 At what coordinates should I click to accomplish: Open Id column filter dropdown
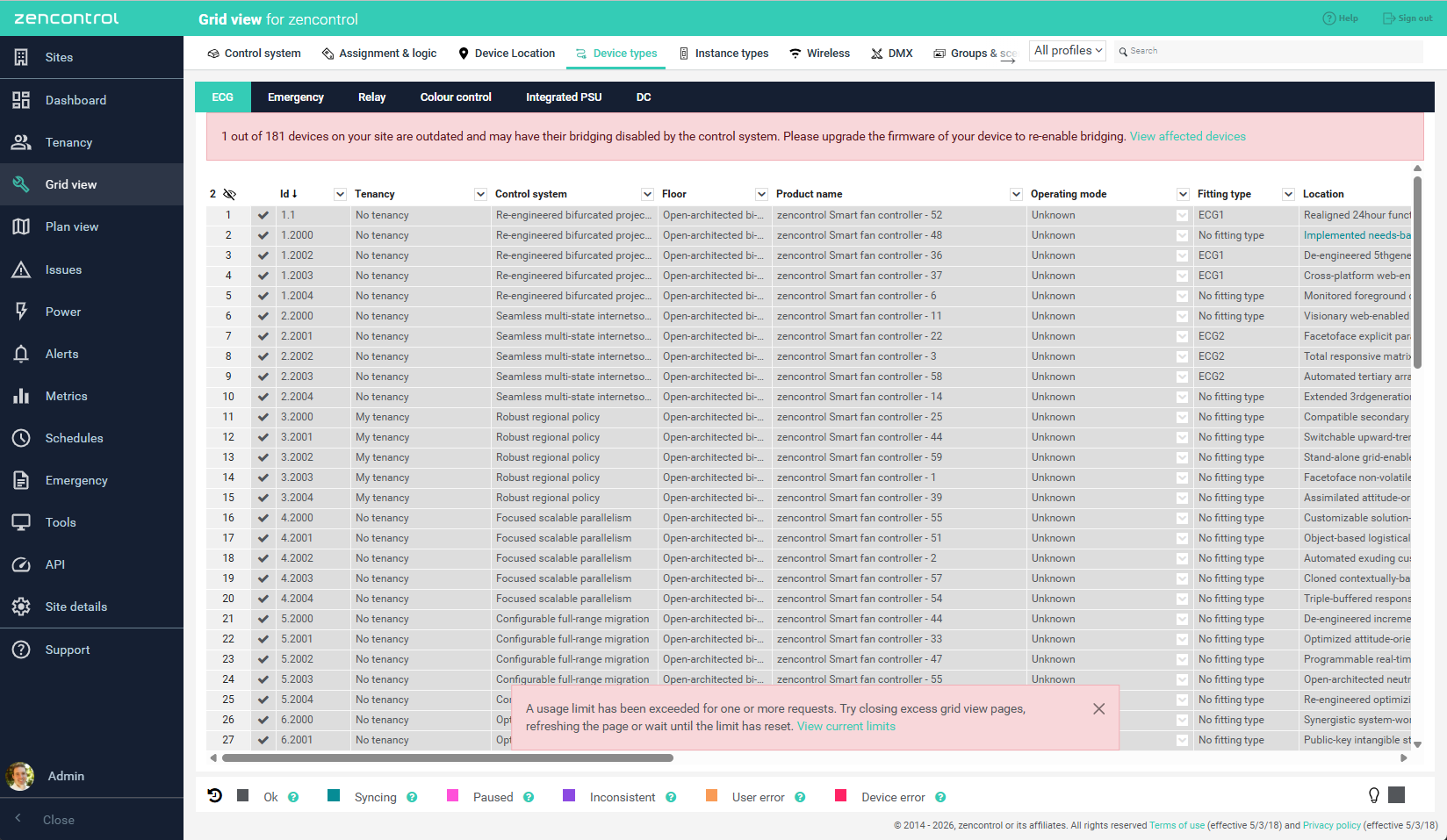click(x=341, y=194)
